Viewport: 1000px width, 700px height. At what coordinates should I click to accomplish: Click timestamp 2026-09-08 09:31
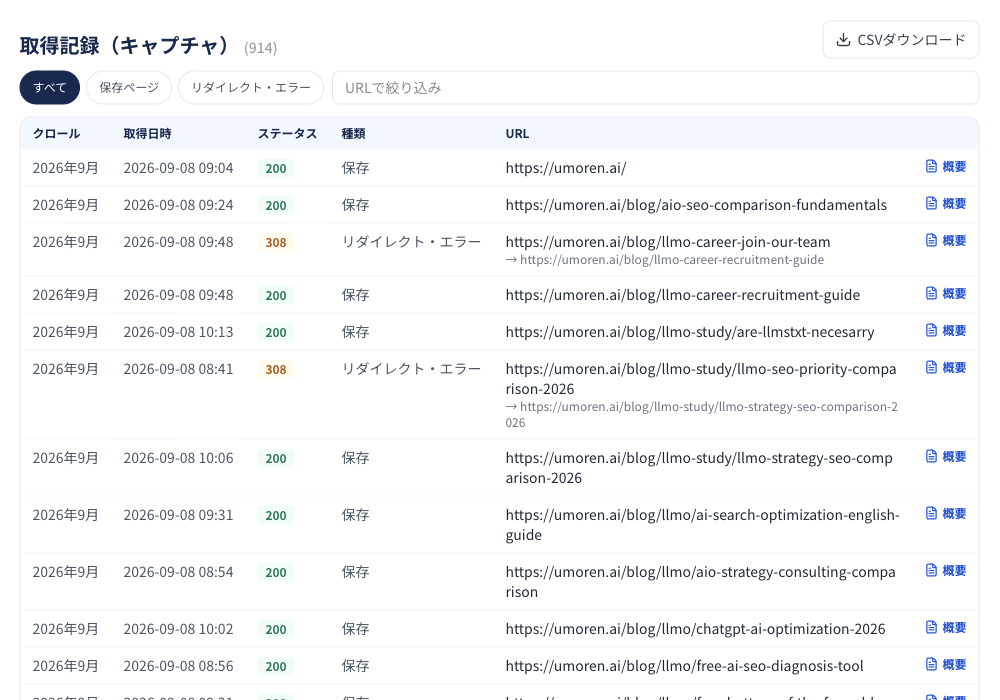click(178, 514)
